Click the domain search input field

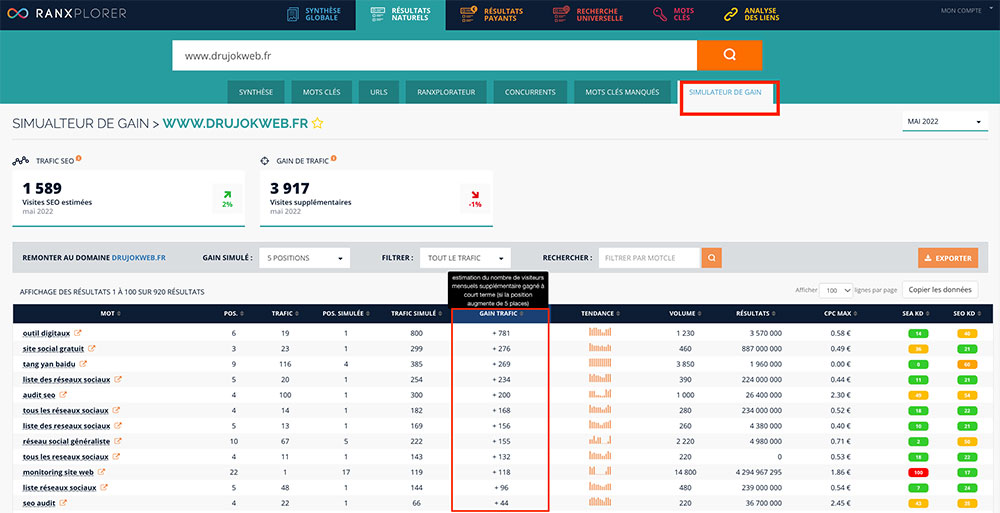pos(434,56)
